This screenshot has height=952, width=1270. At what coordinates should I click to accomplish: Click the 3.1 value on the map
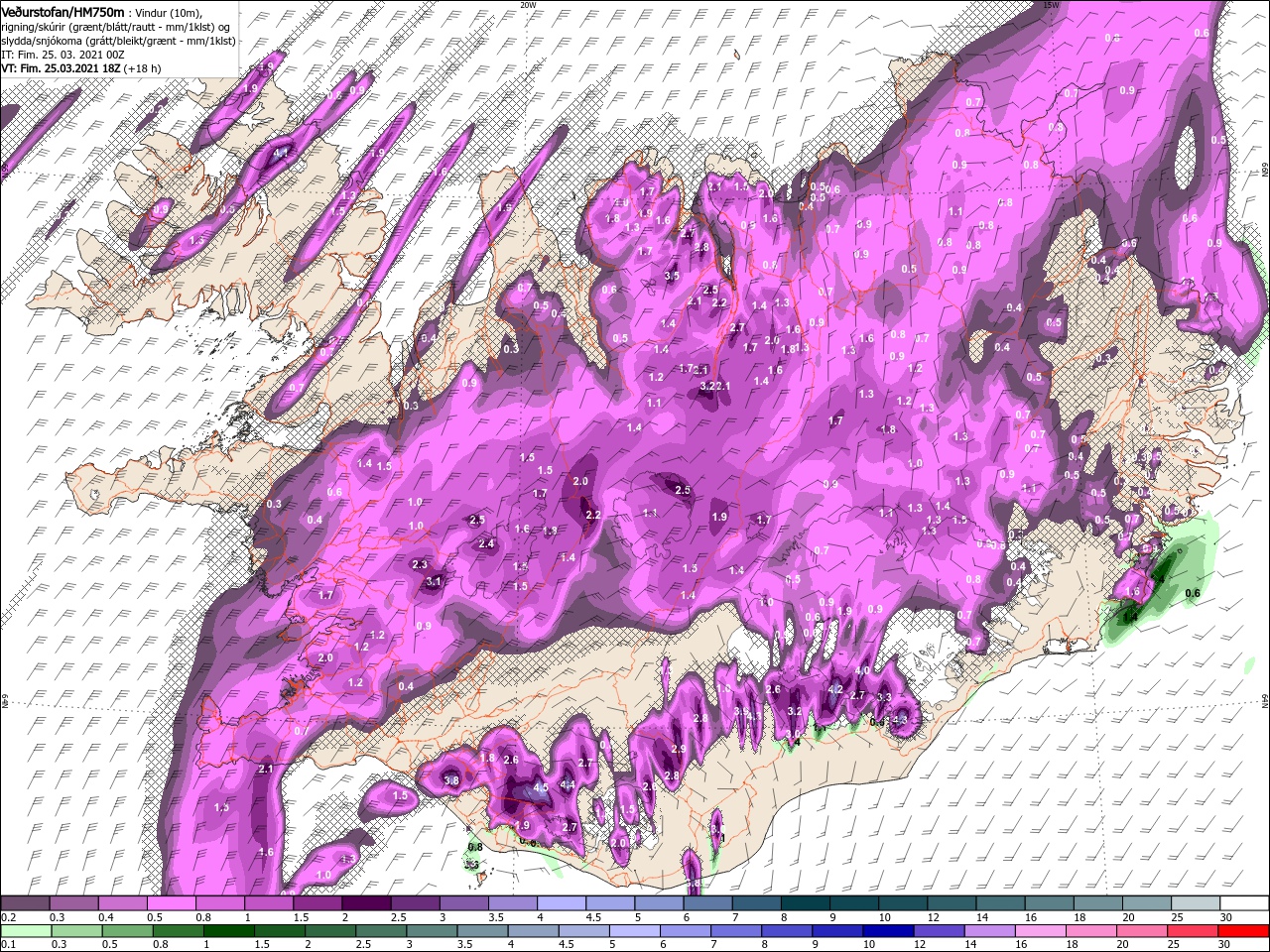tap(434, 581)
